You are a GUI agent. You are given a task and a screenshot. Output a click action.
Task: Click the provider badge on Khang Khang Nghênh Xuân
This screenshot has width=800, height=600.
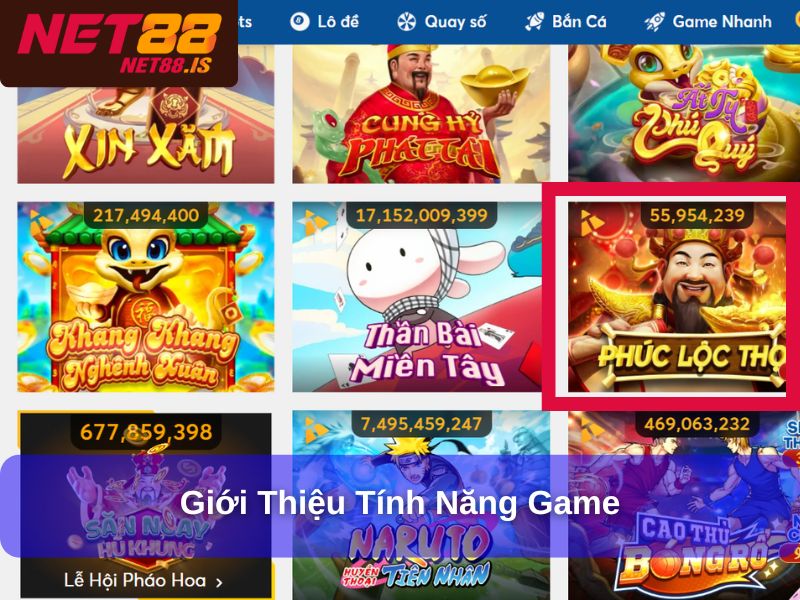(41, 221)
